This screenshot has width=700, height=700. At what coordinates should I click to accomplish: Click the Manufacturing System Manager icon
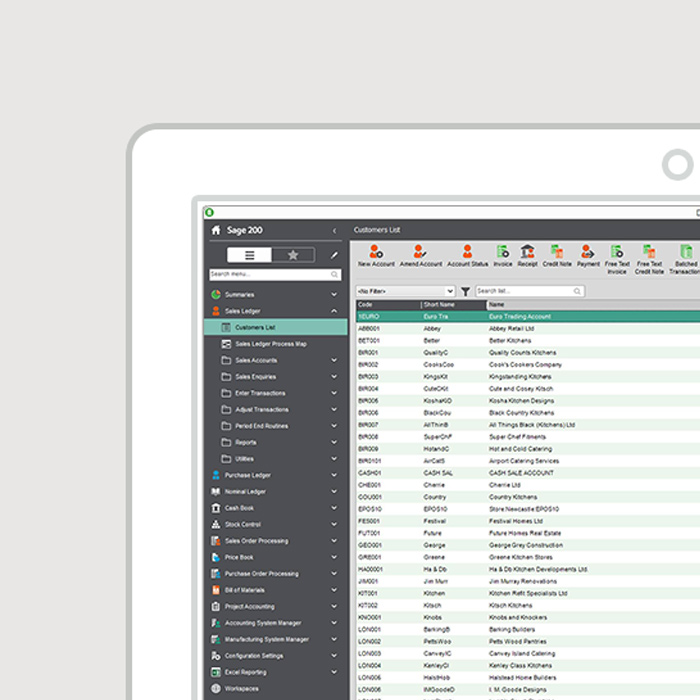(x=216, y=639)
